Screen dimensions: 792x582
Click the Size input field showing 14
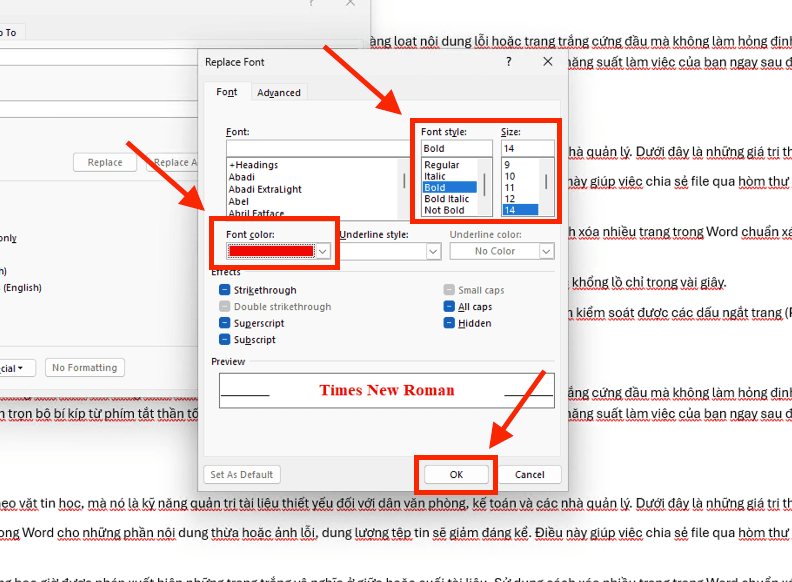tap(527, 149)
